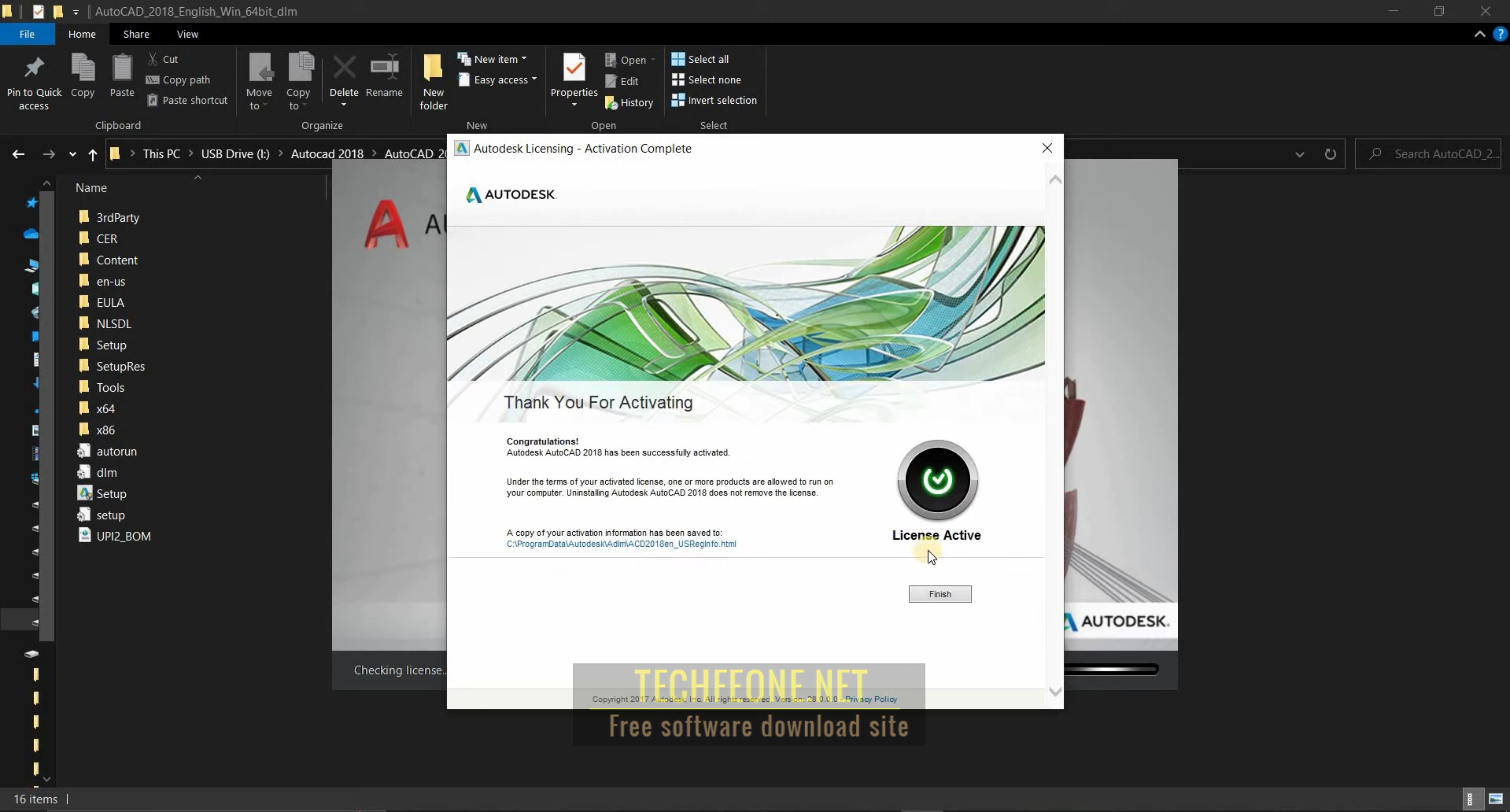The image size is (1510, 812).
Task: Click licensing dialog scroll down arrow
Action: coord(1055,692)
